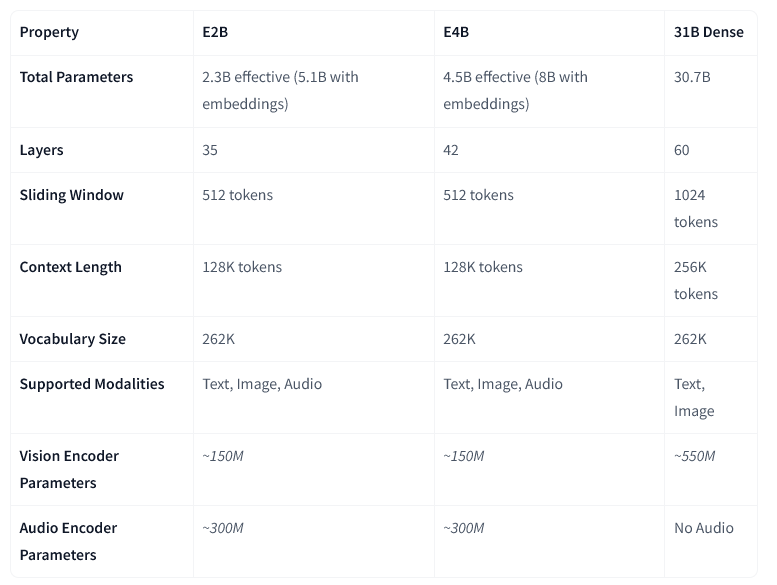777x585 pixels.
Task: Click the Property column header
Action: tap(49, 32)
